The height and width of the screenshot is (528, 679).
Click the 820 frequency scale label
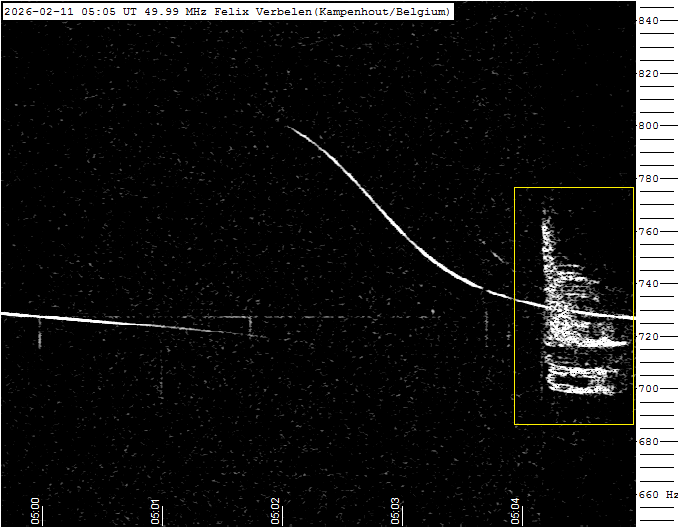[x=648, y=74]
